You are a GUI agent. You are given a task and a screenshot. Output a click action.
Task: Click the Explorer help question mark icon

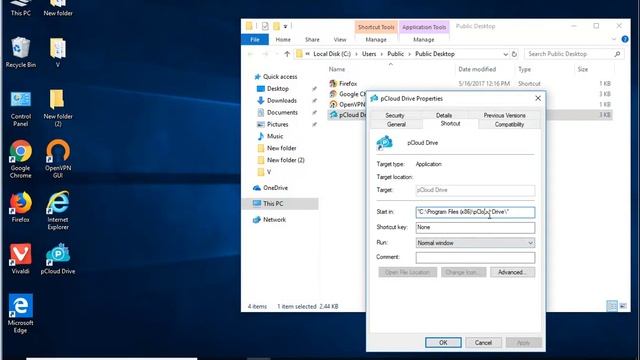625,39
